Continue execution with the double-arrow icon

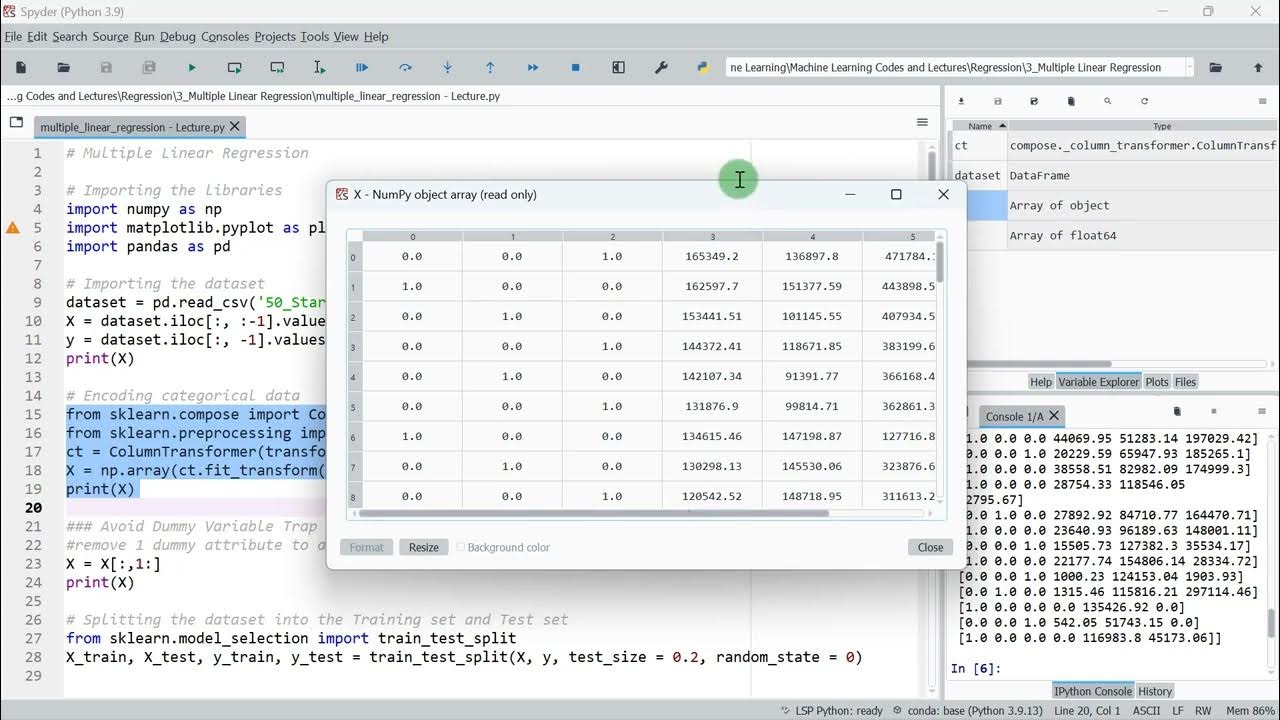(x=533, y=67)
